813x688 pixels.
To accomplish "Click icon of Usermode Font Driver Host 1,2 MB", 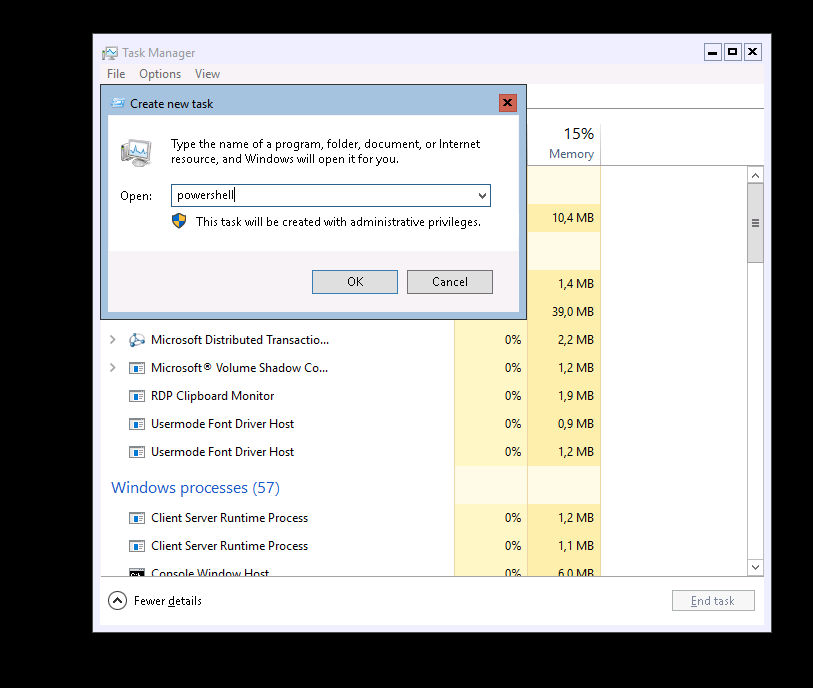I will pyautogui.click(x=137, y=452).
